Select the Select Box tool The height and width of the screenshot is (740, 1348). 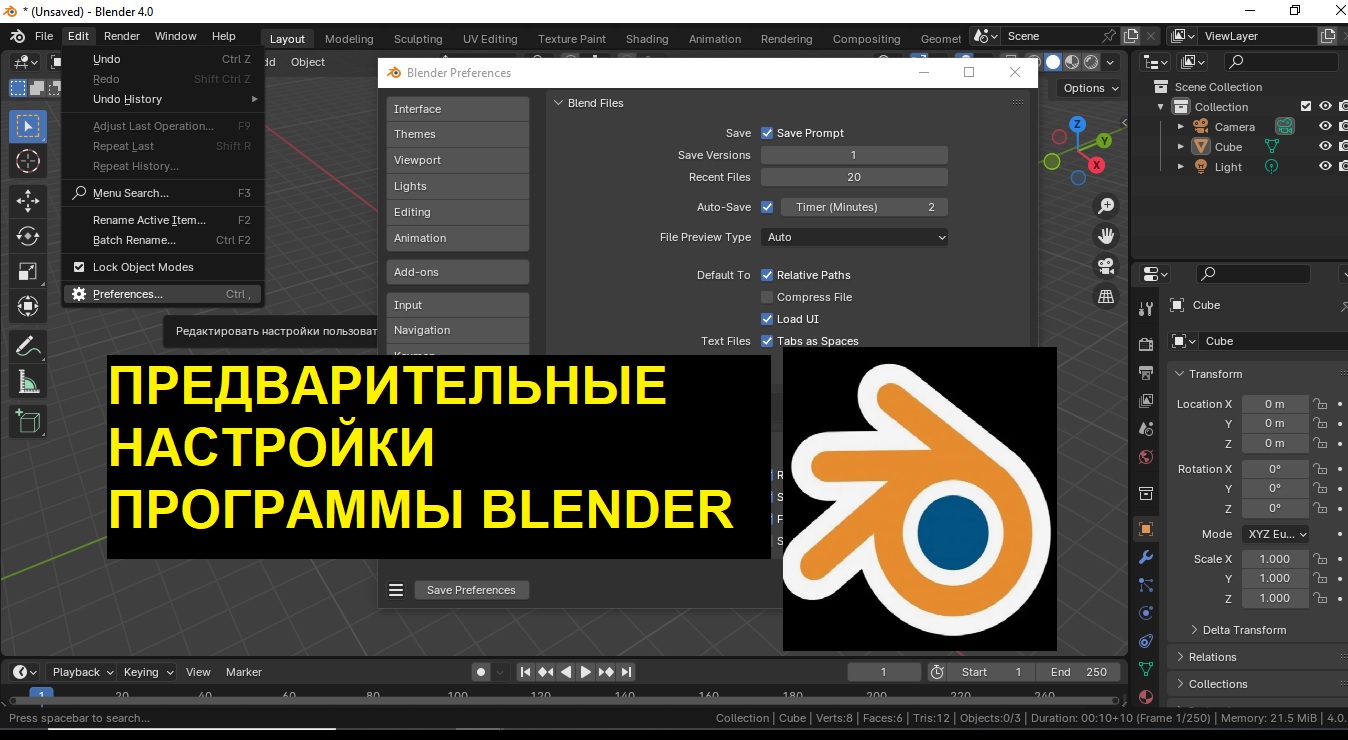click(x=28, y=126)
